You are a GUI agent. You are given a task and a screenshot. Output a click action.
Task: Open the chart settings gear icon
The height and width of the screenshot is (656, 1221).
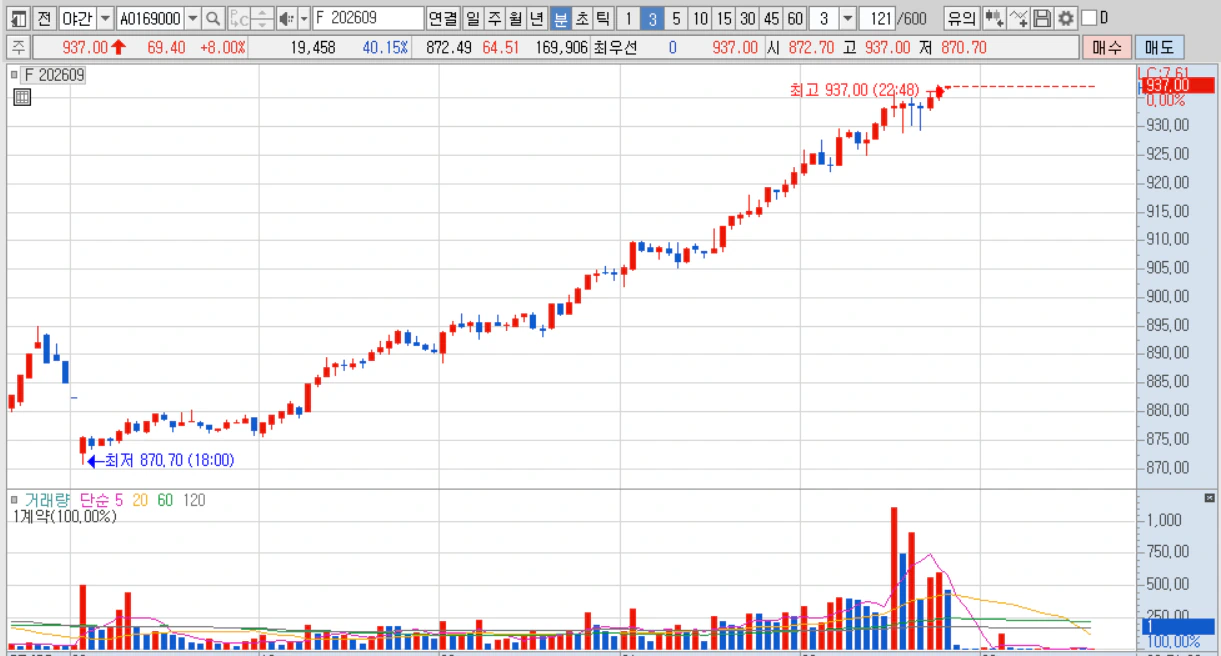tap(1066, 18)
